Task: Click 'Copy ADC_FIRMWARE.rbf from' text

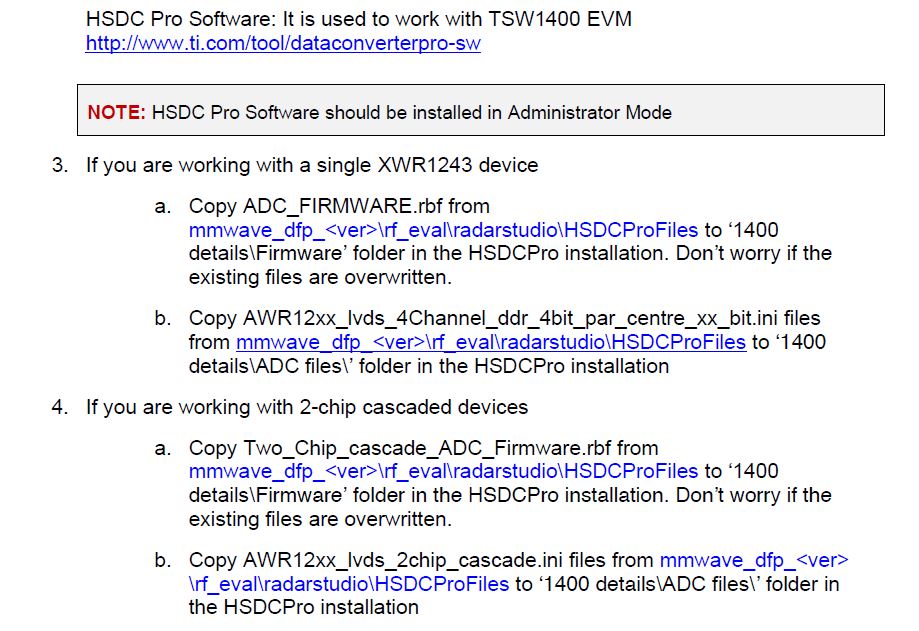Action: 339,206
